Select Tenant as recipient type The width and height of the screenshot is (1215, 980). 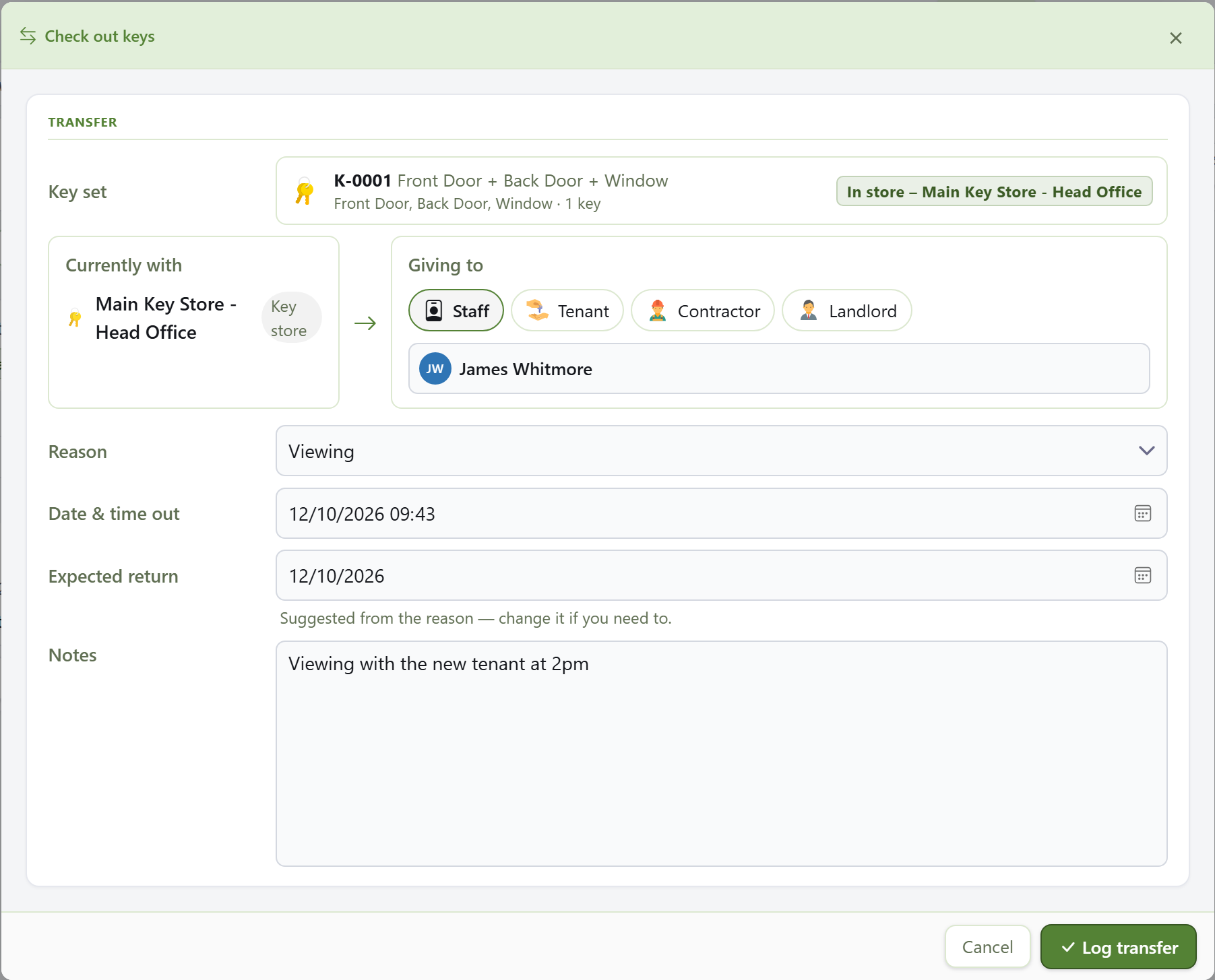tap(567, 311)
